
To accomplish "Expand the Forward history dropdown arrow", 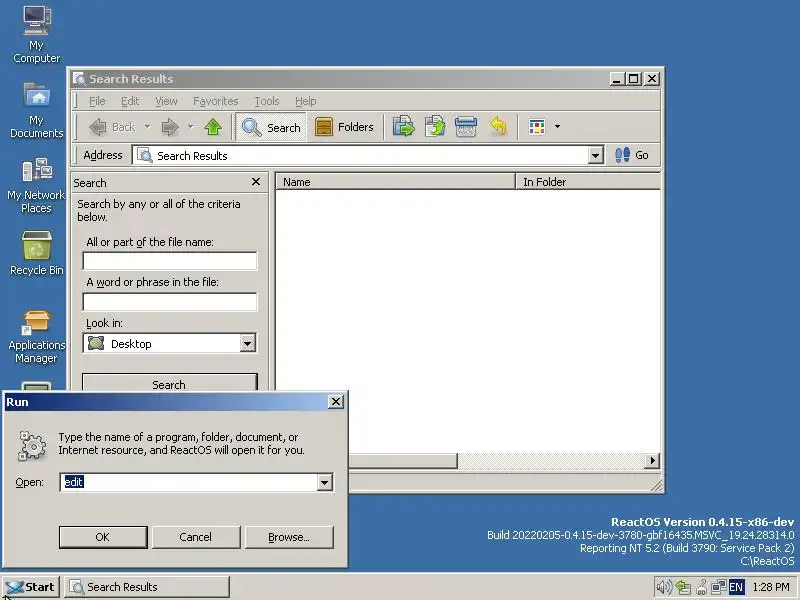I will coord(190,127).
